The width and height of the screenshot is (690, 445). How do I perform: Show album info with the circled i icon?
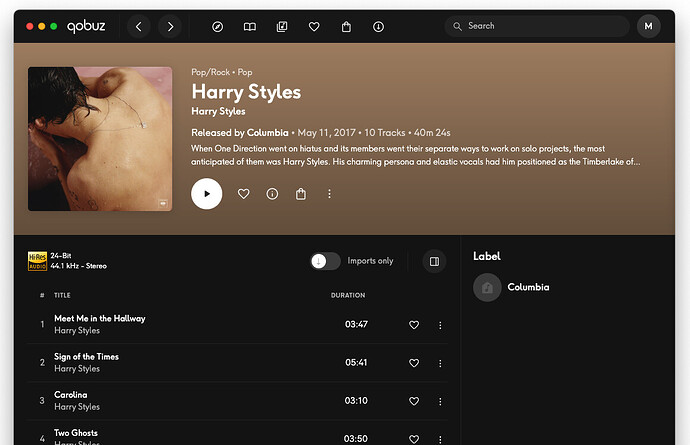pyautogui.click(x=272, y=194)
